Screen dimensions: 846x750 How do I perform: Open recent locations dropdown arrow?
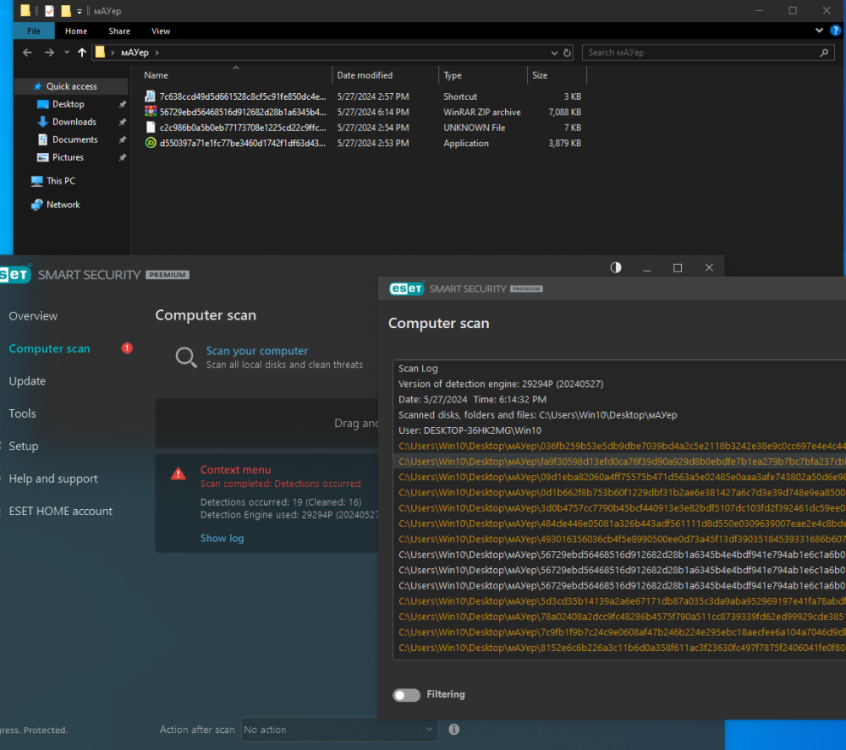point(66,52)
